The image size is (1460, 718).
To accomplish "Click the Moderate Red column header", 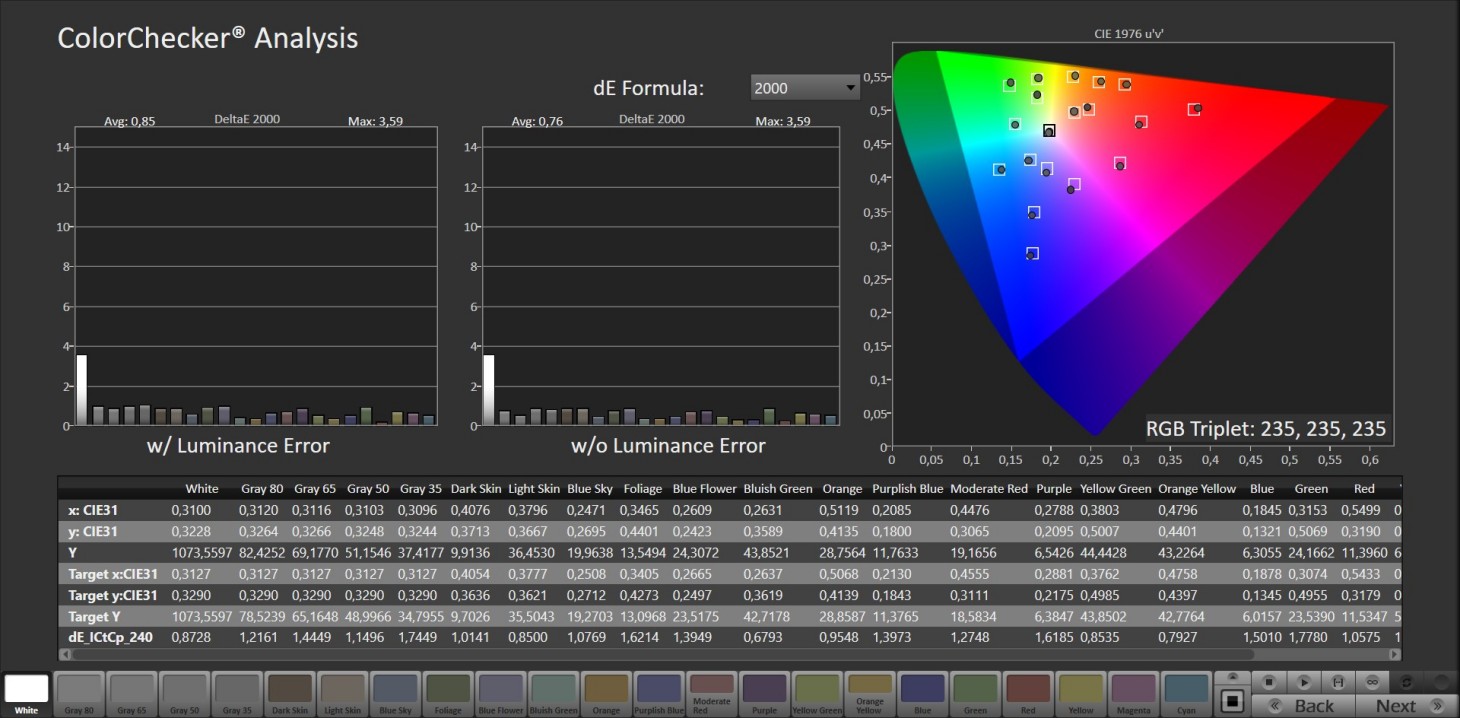I will pyautogui.click(x=988, y=489).
